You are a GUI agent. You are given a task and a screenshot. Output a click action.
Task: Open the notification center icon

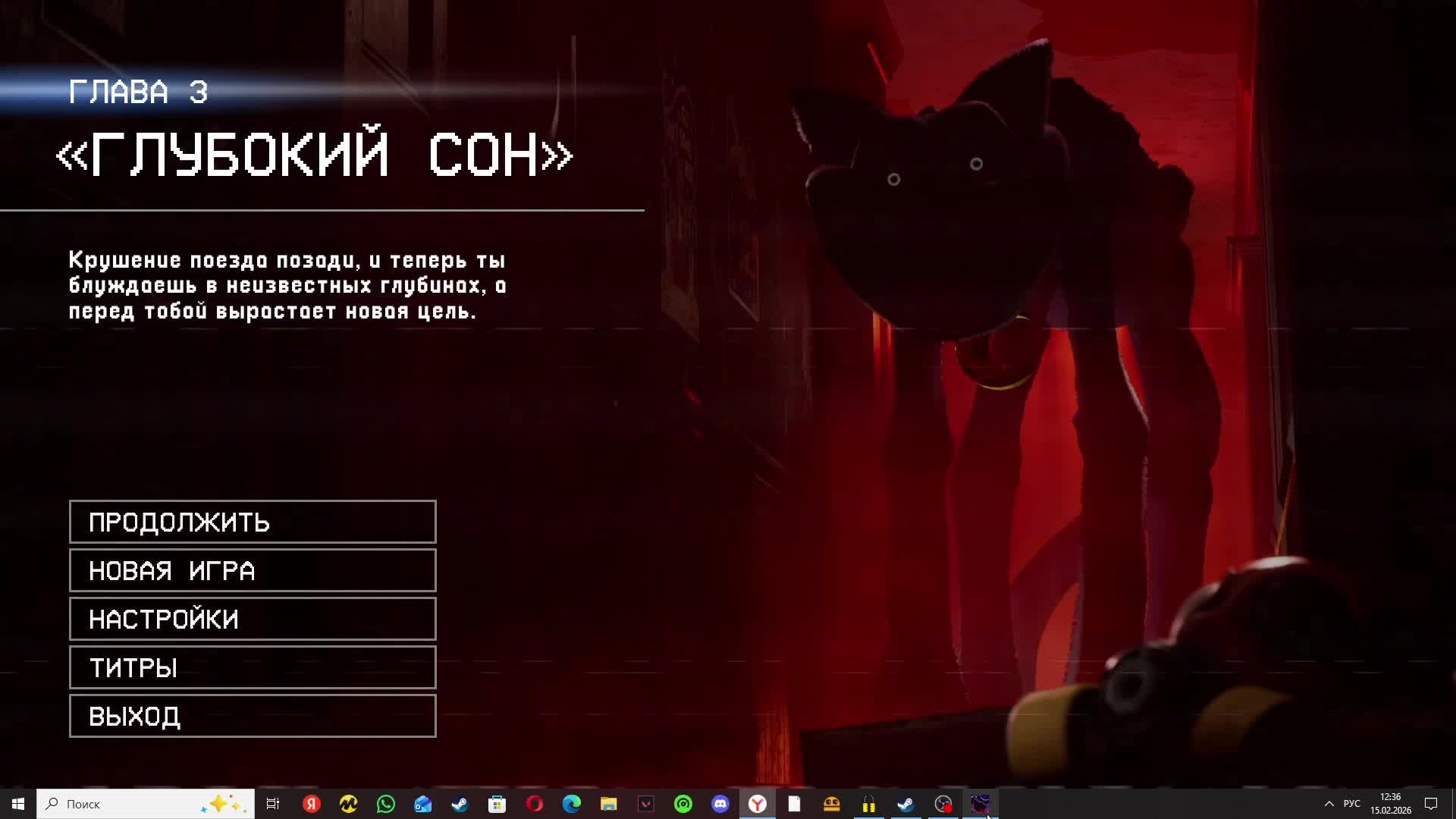pos(1431,804)
